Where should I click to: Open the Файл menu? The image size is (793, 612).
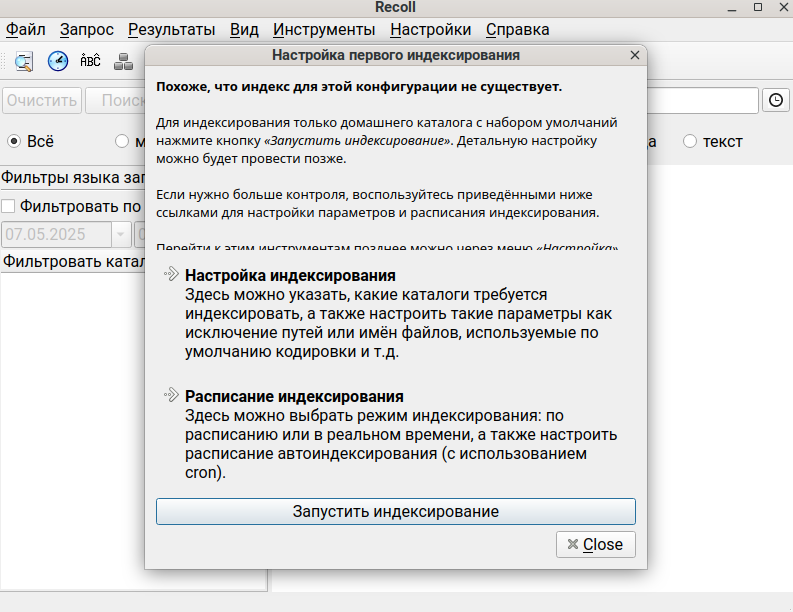26,29
